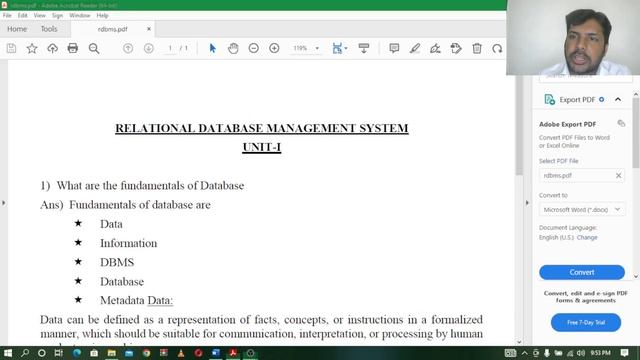Click the Metadata bullet item text
Viewport: 640px width, 360px height.
136,300
